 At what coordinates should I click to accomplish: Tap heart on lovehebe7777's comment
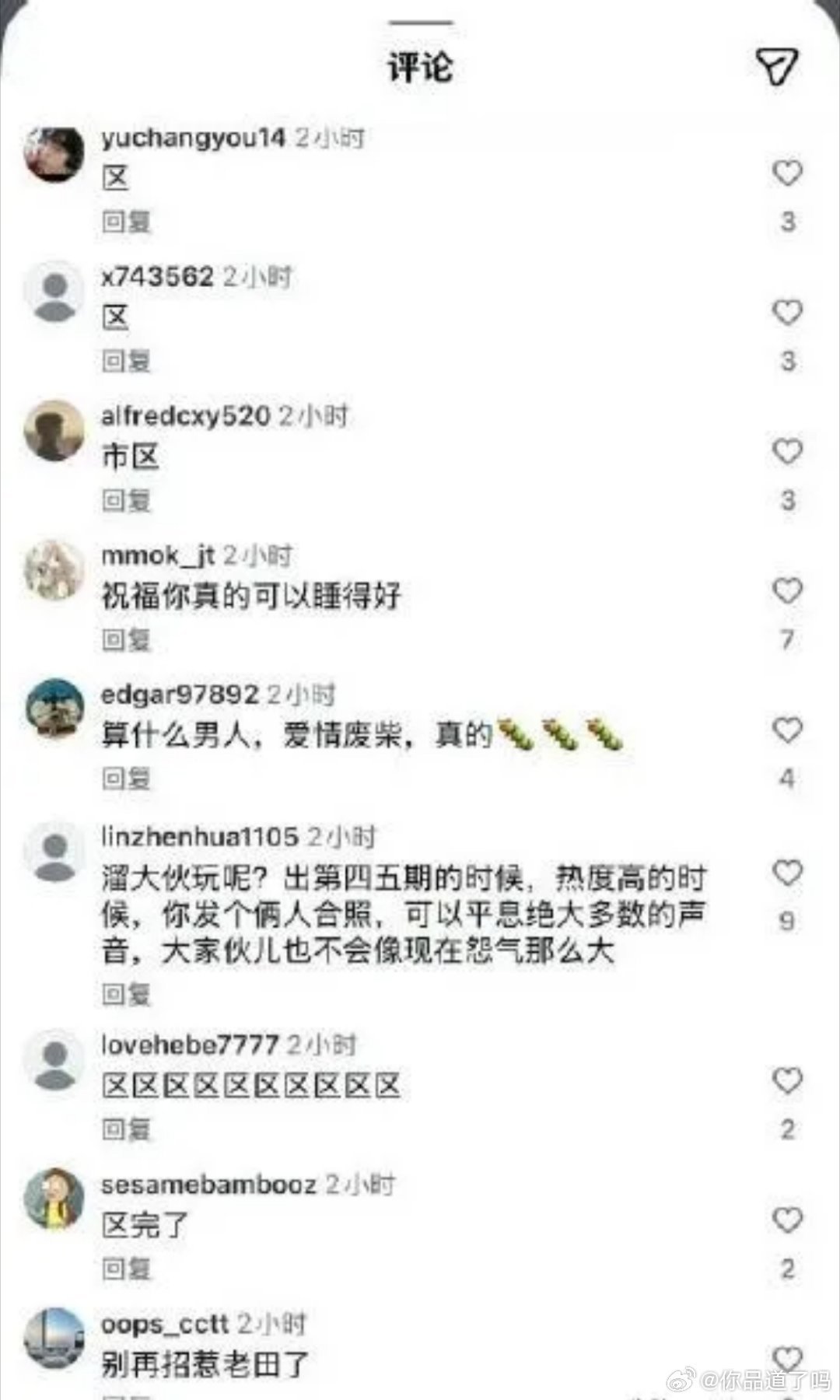[787, 1080]
